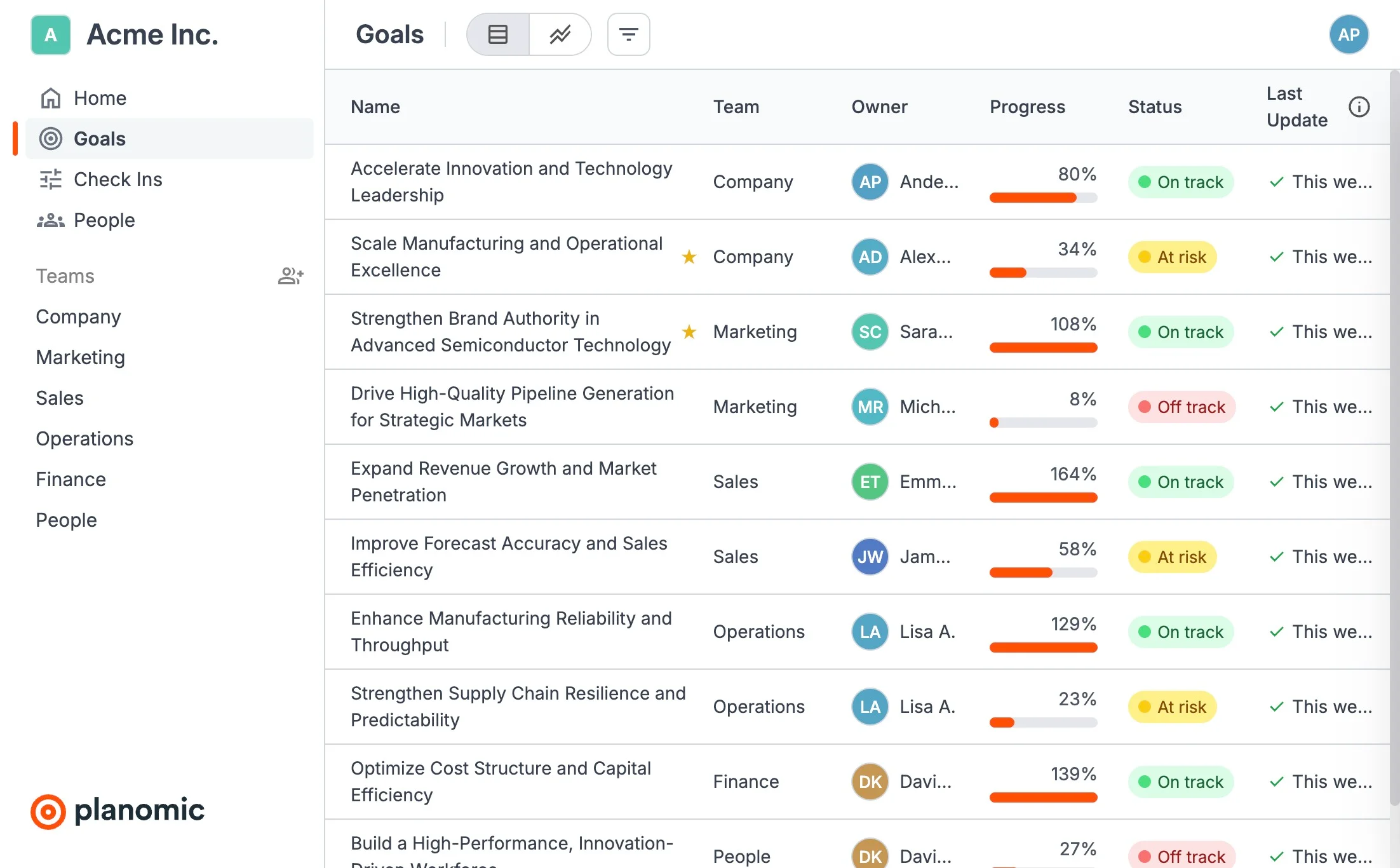1400x868 pixels.
Task: Click the Acme Inc. green logo
Action: [x=51, y=34]
